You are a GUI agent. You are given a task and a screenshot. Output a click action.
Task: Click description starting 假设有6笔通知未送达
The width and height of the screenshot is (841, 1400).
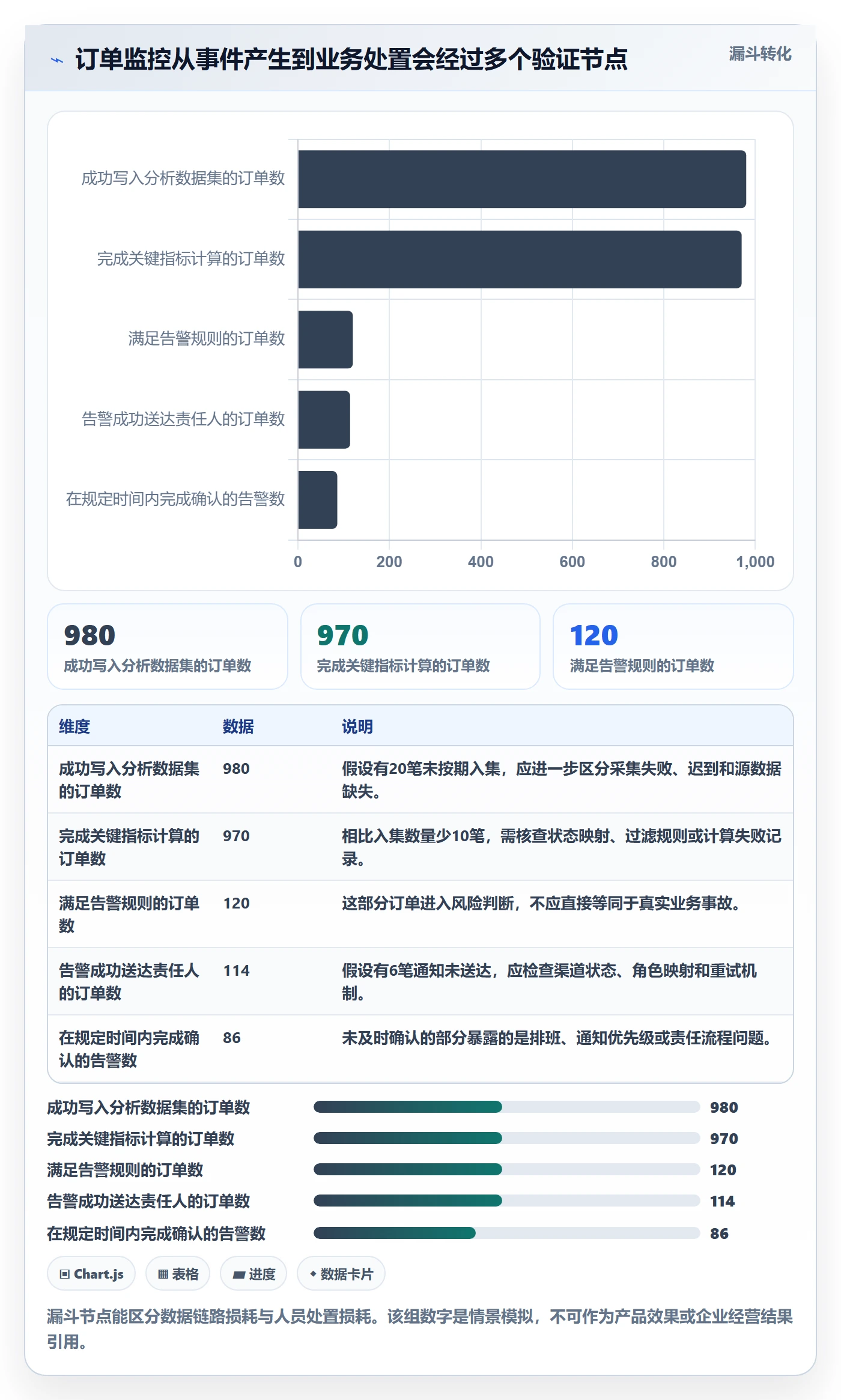549,982
